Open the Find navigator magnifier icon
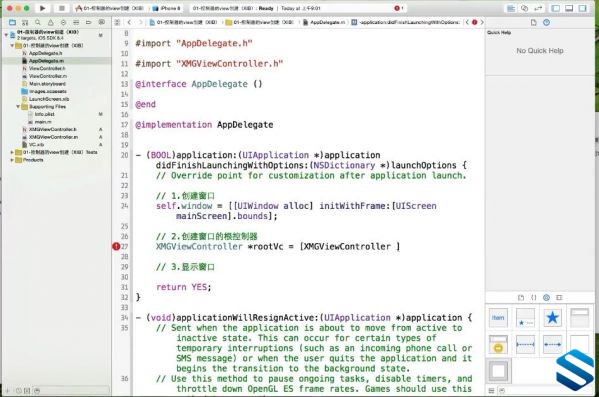599x397 pixels. pyautogui.click(x=38, y=23)
